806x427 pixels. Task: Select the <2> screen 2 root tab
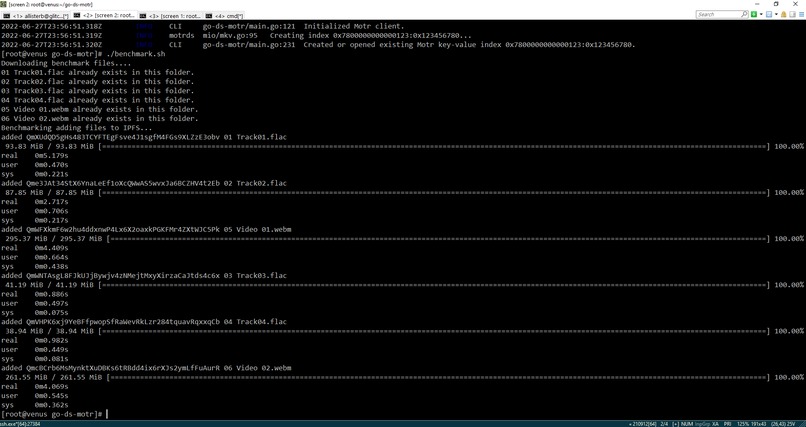(105, 15)
